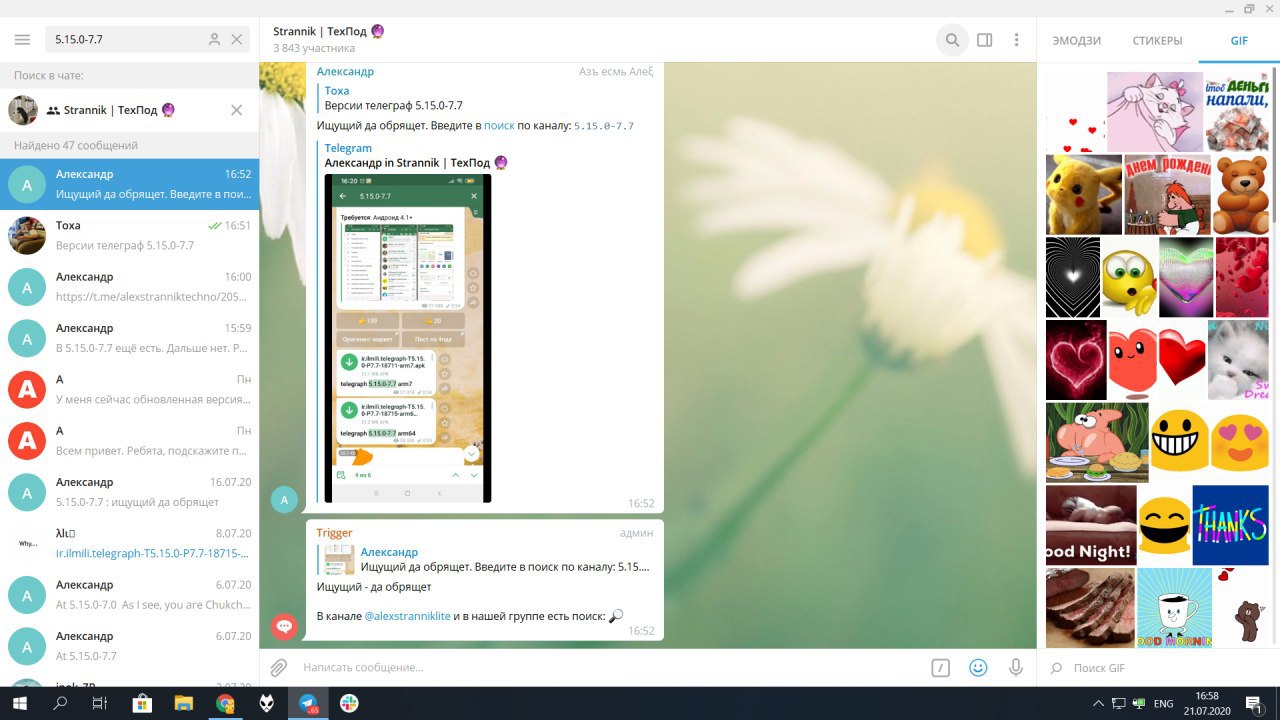Toggle the right side panel icon

(x=985, y=40)
